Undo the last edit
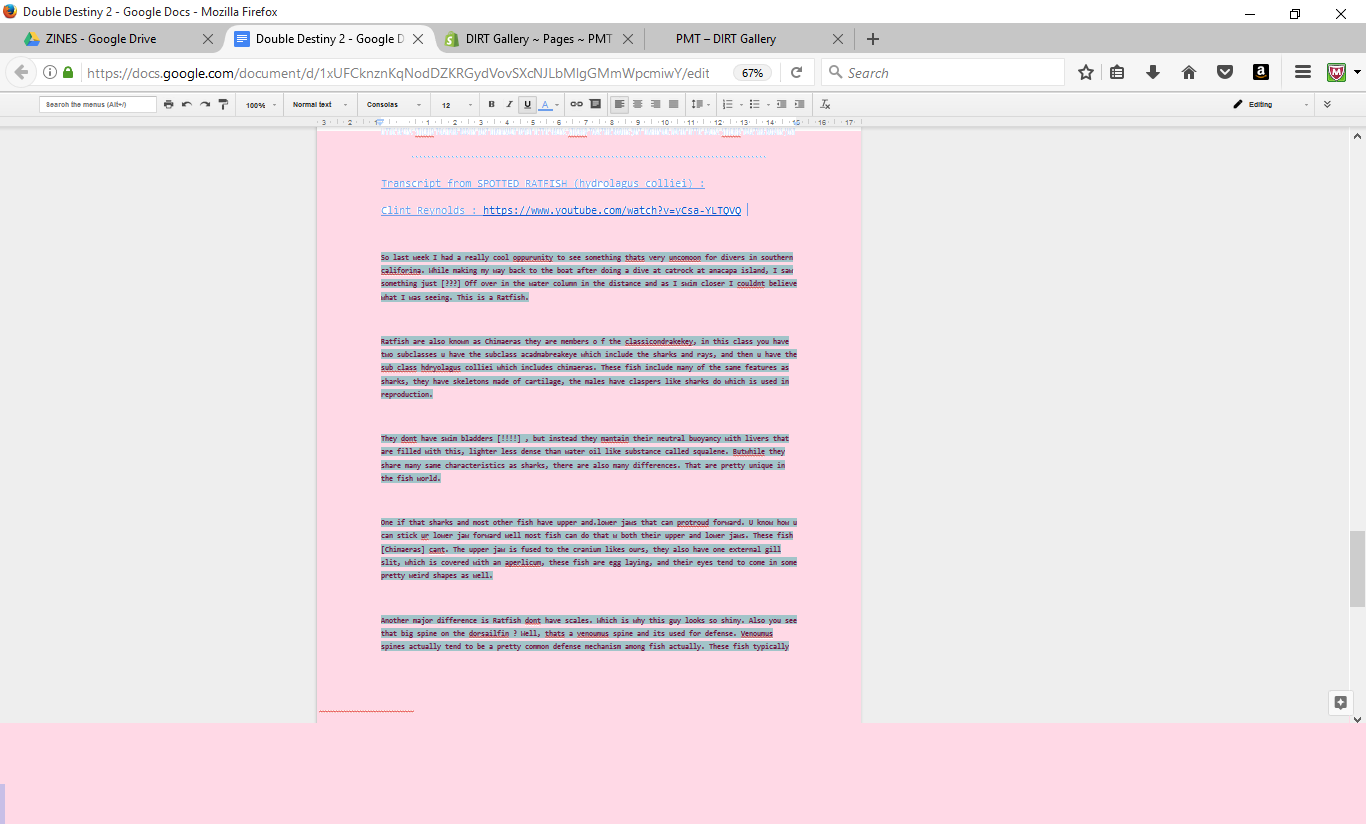The height and width of the screenshot is (824, 1366). [186, 104]
